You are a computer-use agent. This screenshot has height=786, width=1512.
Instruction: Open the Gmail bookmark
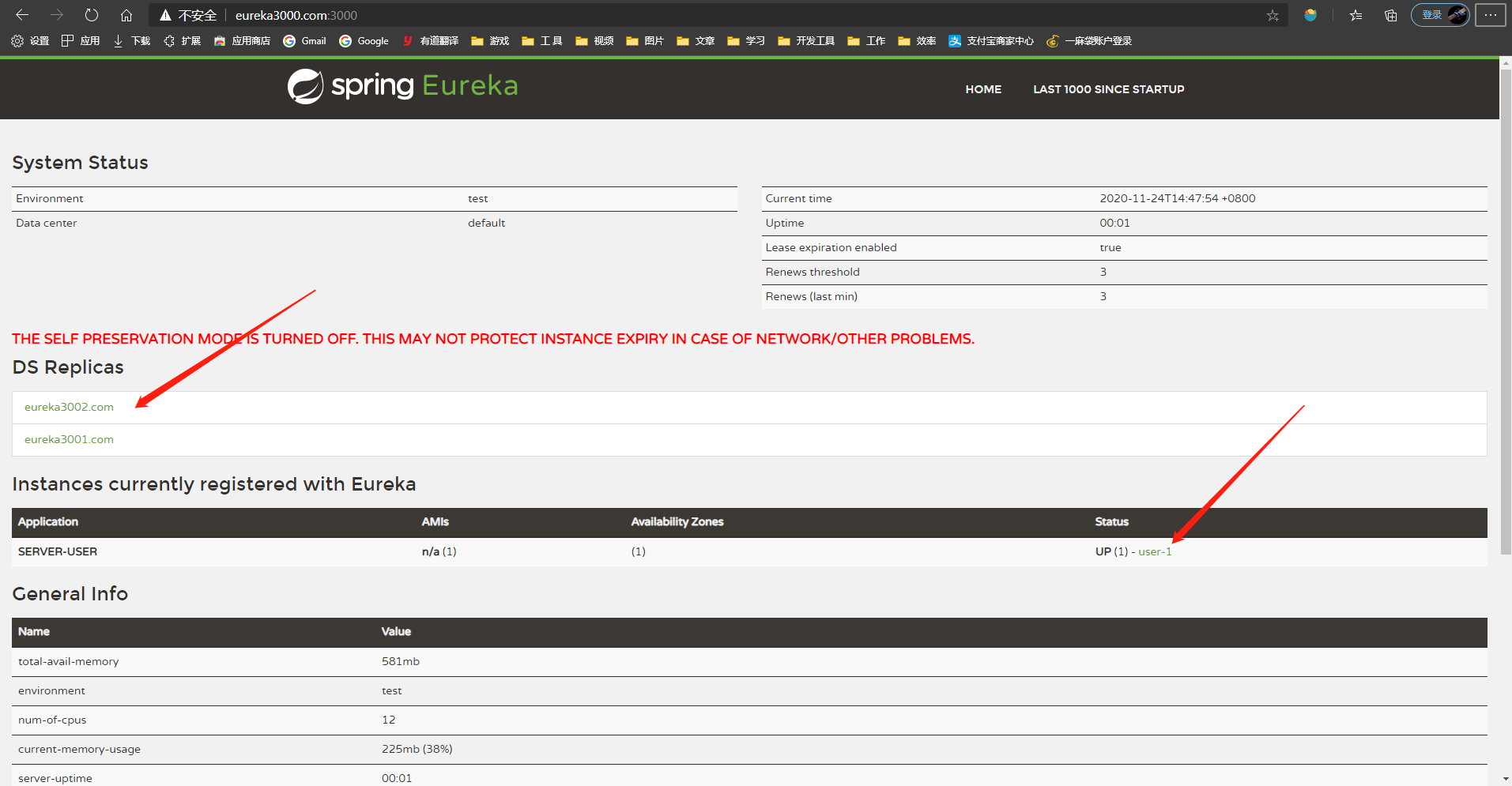pos(304,41)
